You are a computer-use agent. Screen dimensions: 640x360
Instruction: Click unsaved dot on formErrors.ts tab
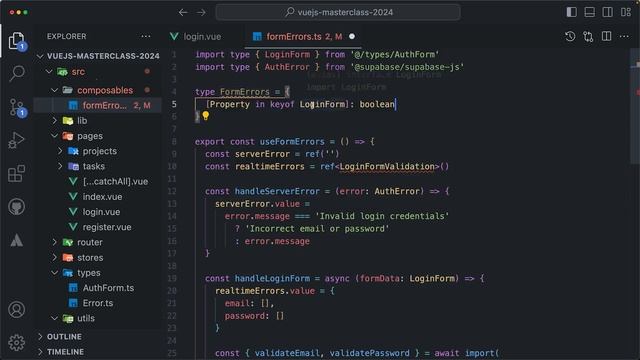click(x=352, y=36)
